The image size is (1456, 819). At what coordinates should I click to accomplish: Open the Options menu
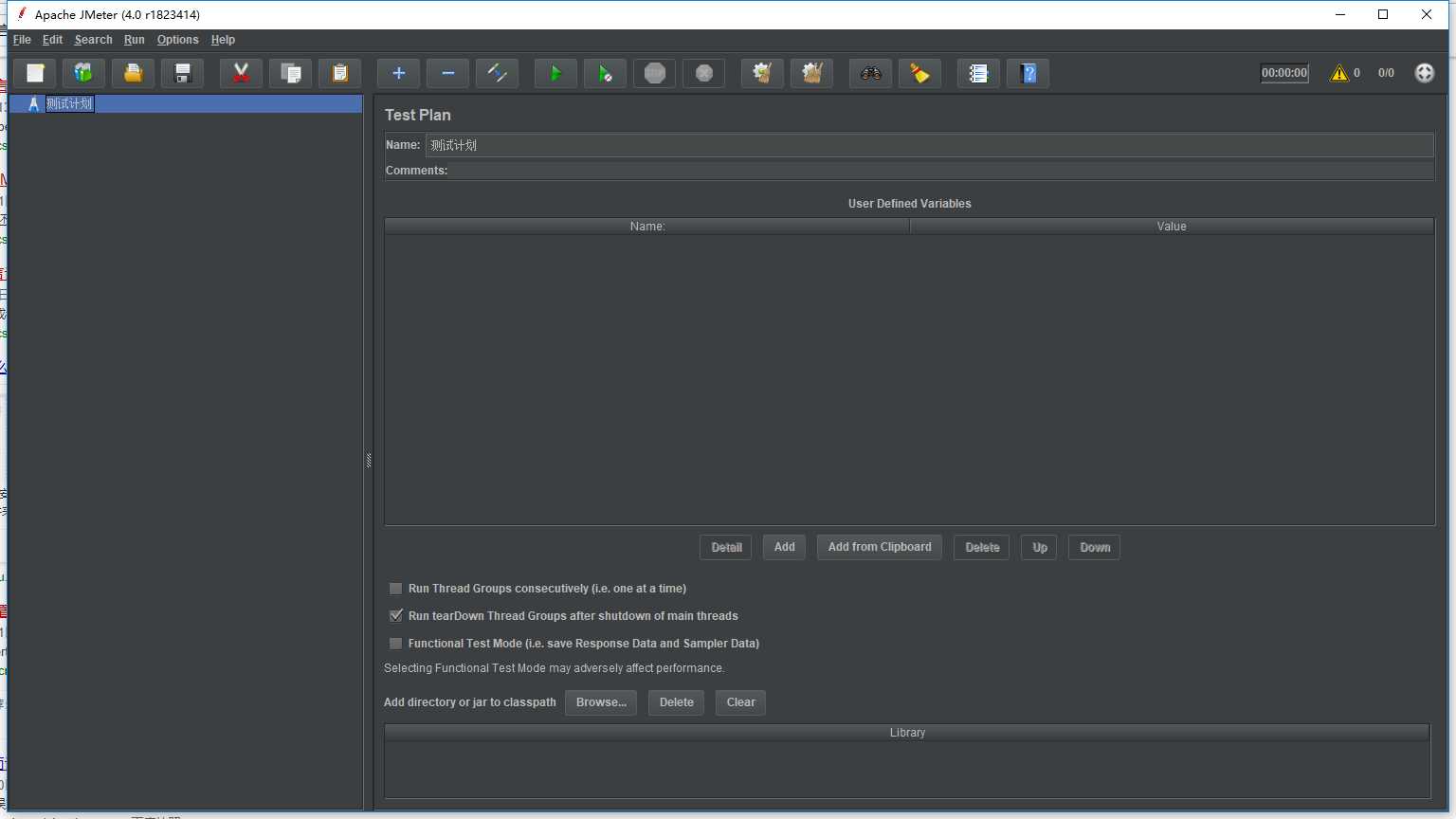pyautogui.click(x=177, y=40)
